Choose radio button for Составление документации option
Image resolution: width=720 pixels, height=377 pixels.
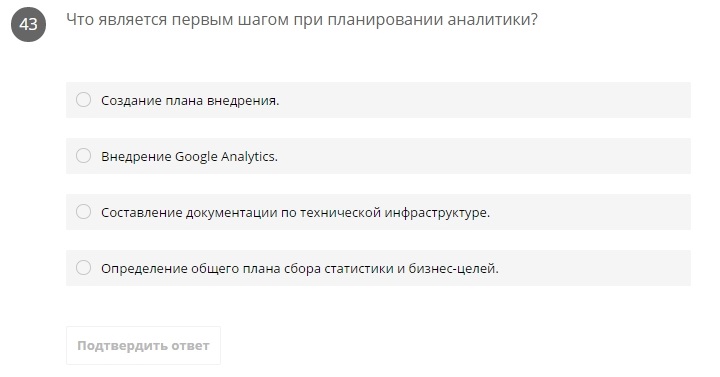point(84,212)
